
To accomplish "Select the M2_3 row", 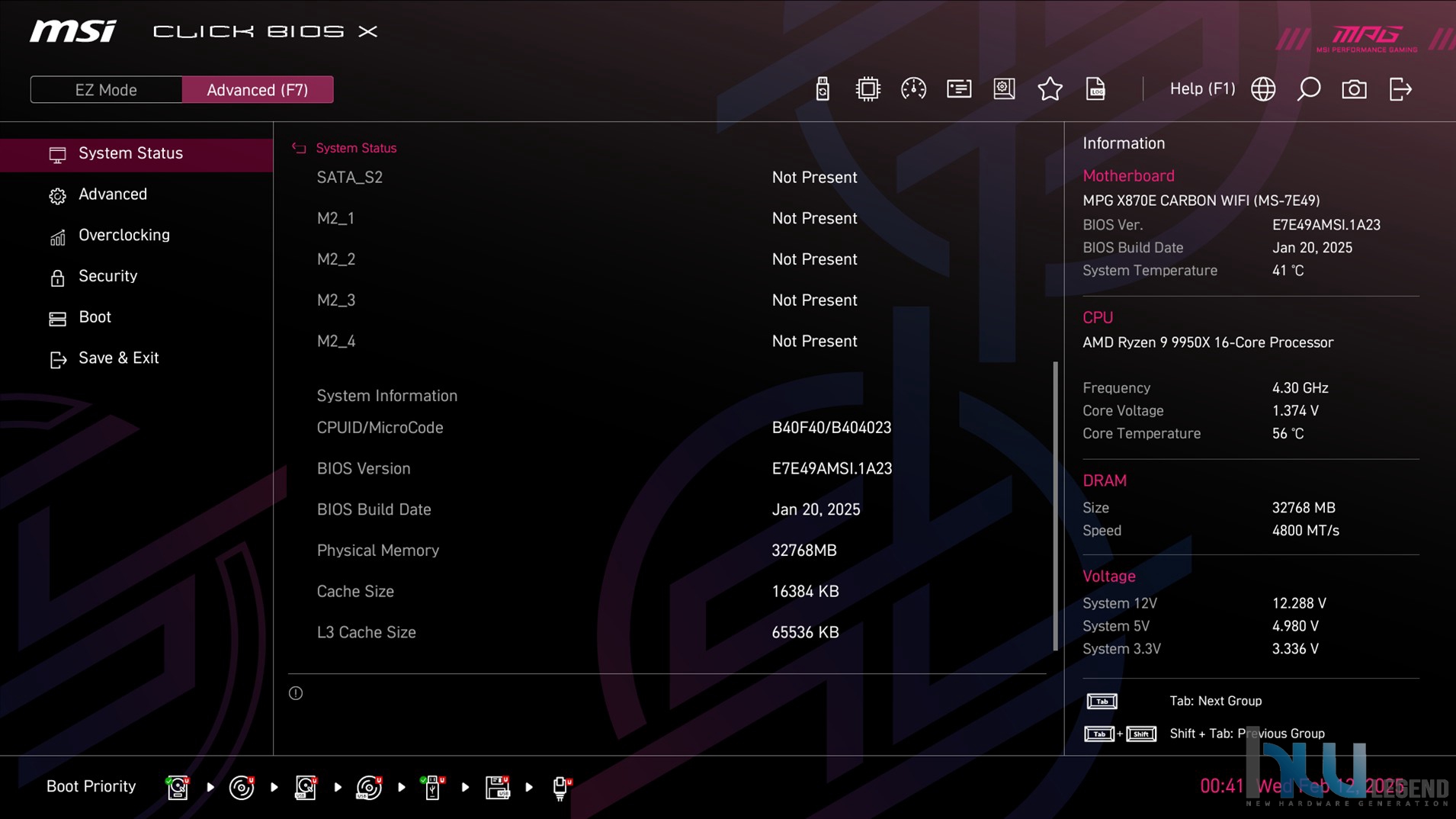I will [667, 300].
